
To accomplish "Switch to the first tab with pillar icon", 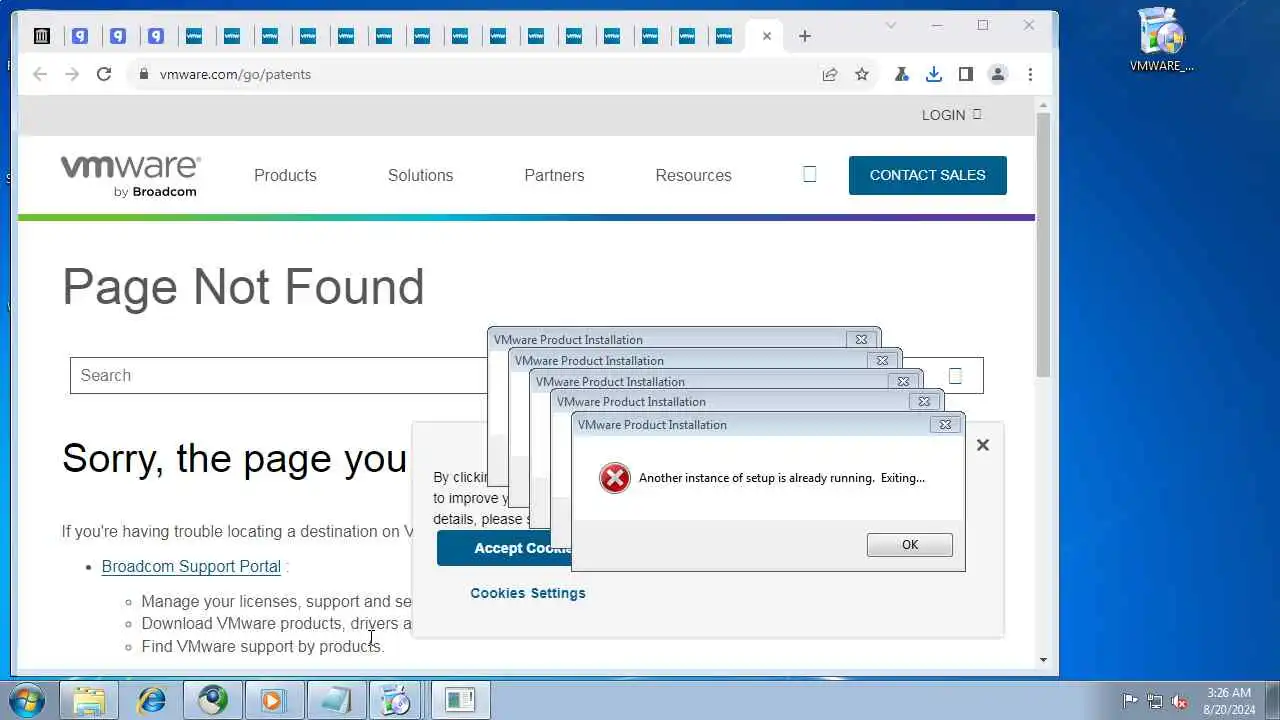I will pos(42,36).
